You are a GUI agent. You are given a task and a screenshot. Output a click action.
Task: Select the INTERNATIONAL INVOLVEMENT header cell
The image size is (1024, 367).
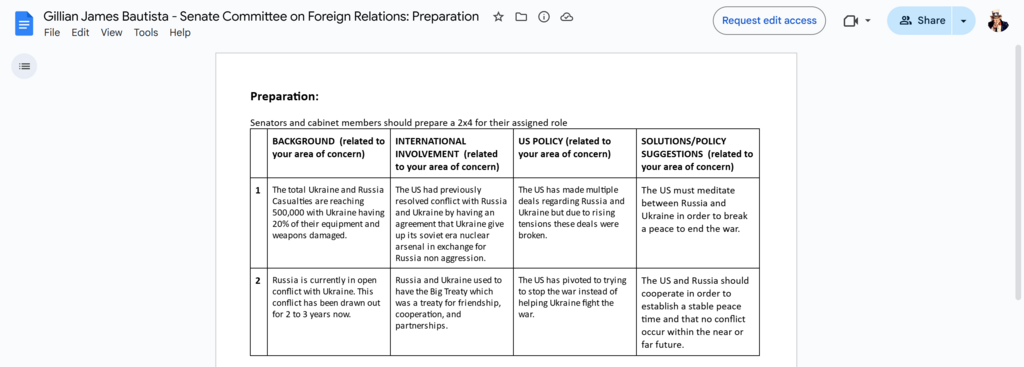(451, 153)
